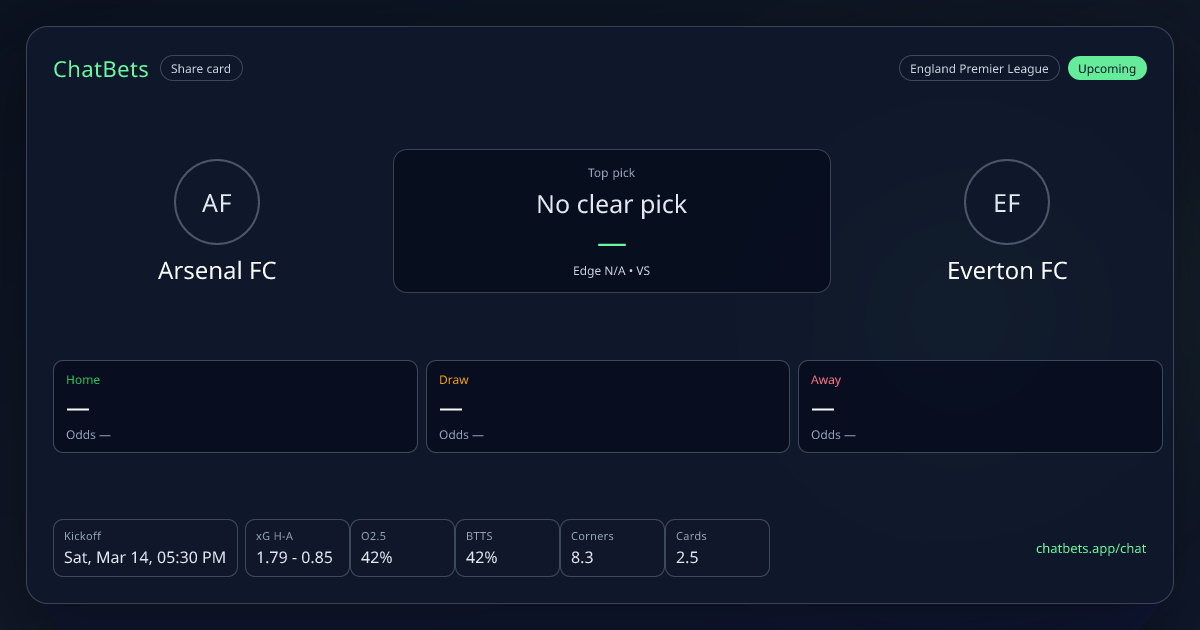Screen dimensions: 1200x630
Task: Click the BTTS stat tile
Action: [507, 548]
